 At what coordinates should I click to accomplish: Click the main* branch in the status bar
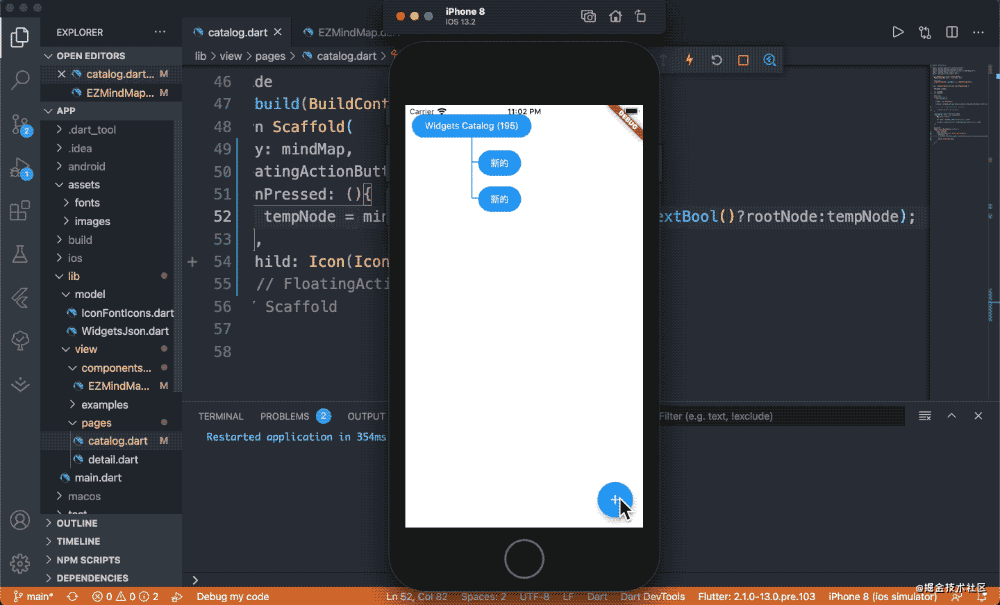coord(34,597)
